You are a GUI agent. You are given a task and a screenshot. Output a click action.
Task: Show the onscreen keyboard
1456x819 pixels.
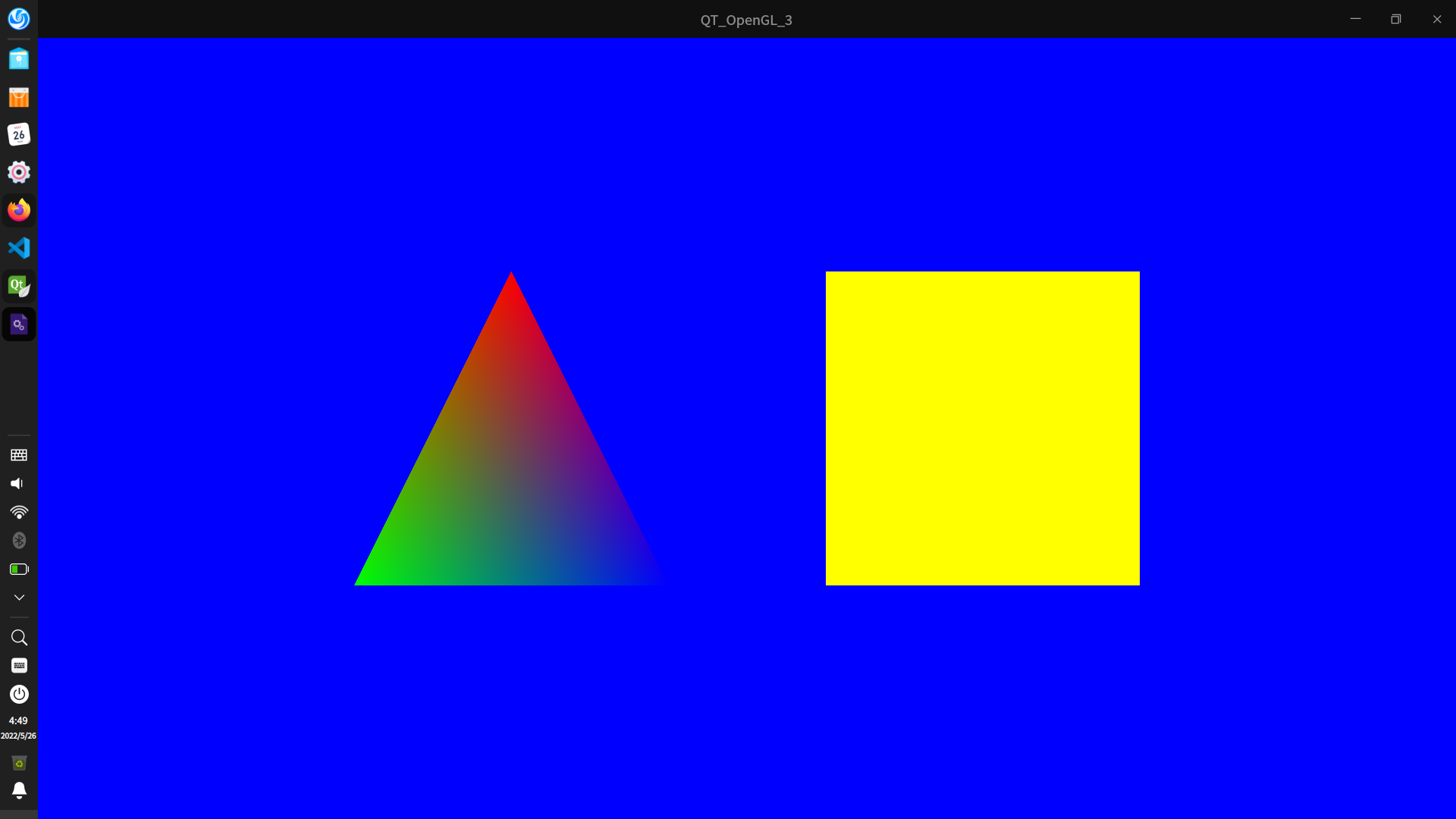(18, 666)
